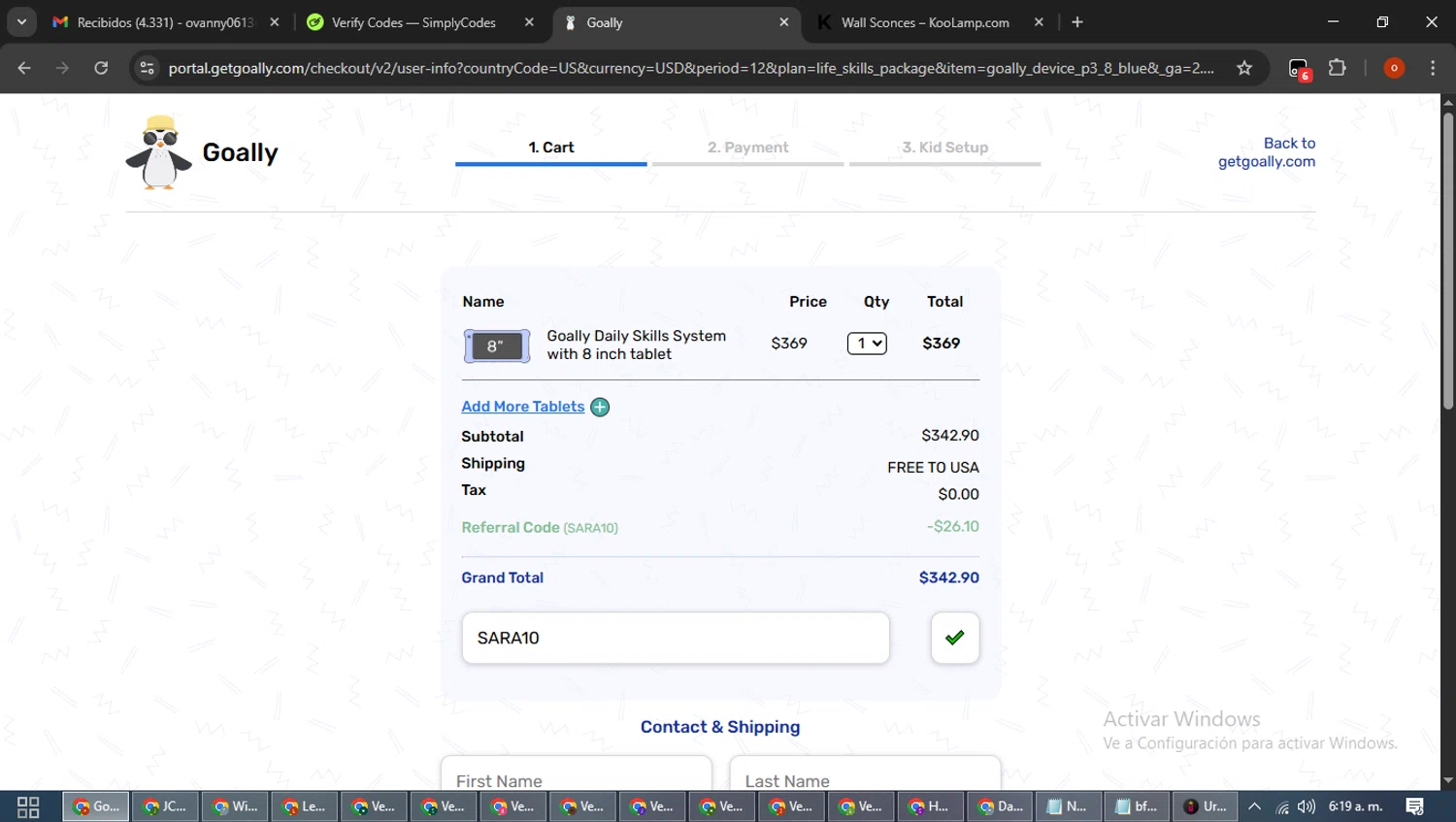Open the network wifi tray icon
Image resolution: width=1456 pixels, height=822 pixels.
point(1282,806)
